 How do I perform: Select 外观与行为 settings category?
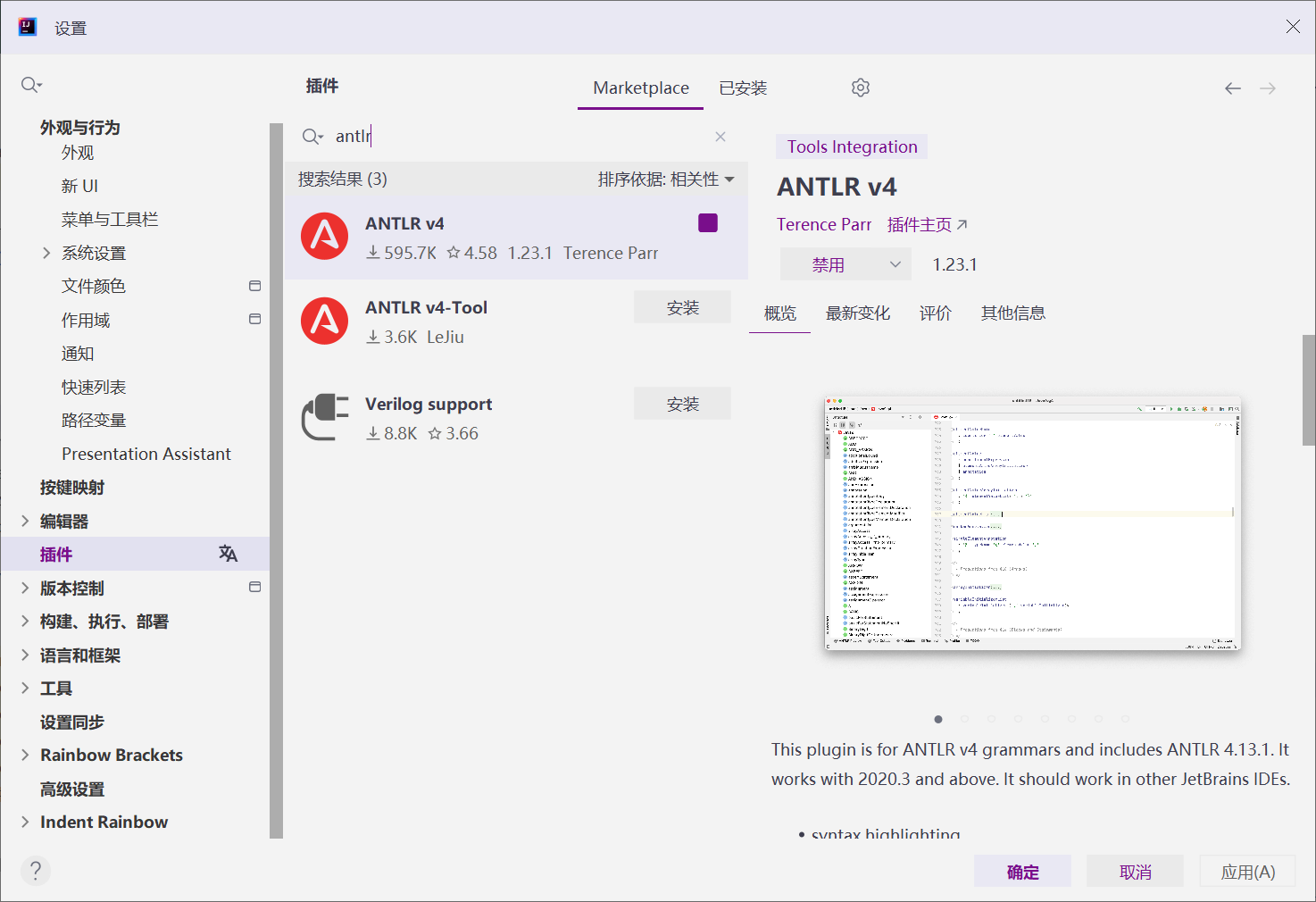coord(80,128)
